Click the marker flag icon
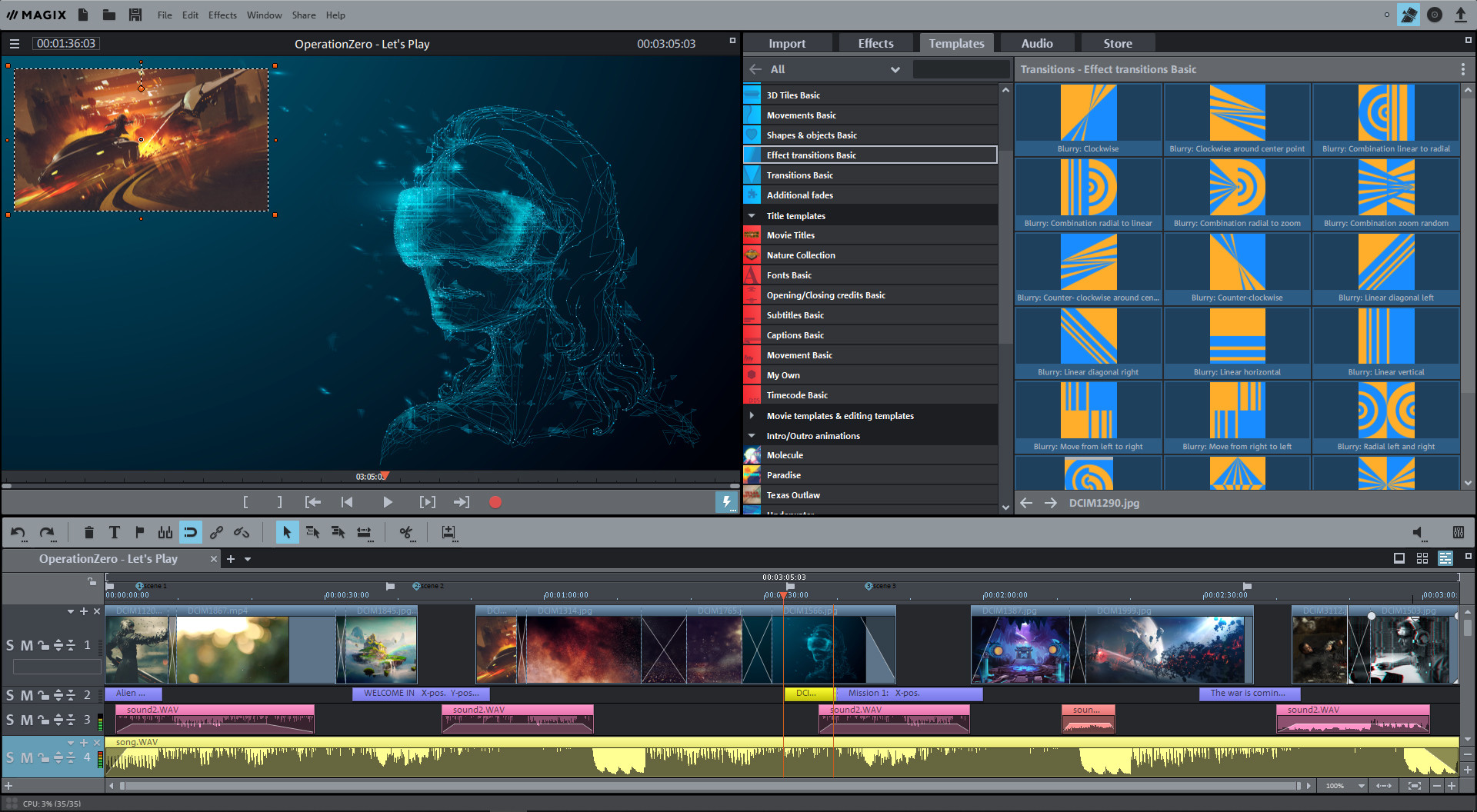The image size is (1477, 812). [139, 532]
